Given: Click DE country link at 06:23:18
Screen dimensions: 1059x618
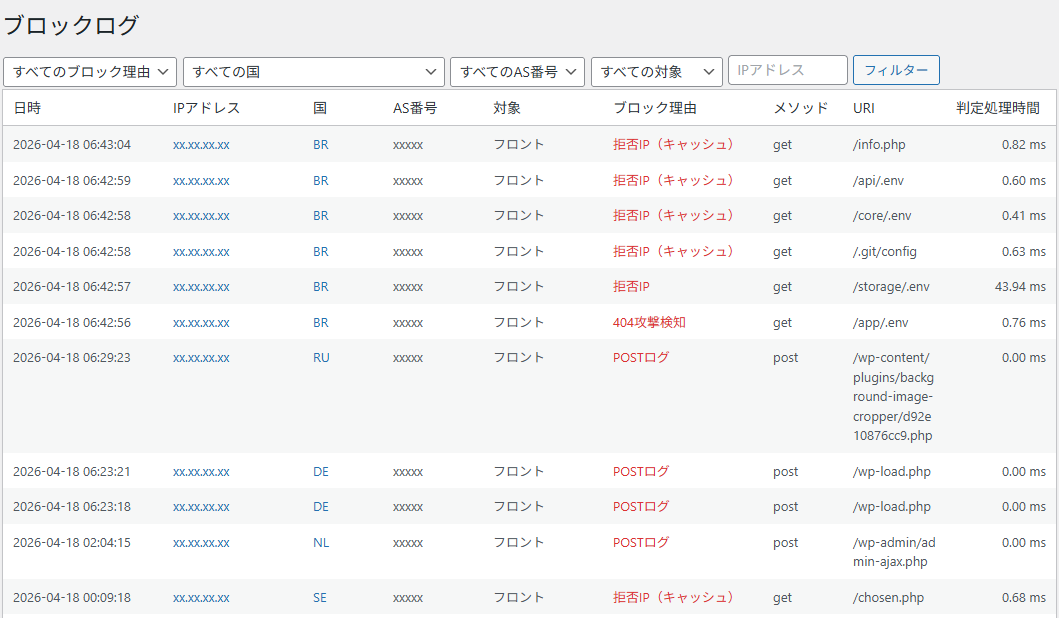Looking at the screenshot, I should [321, 507].
